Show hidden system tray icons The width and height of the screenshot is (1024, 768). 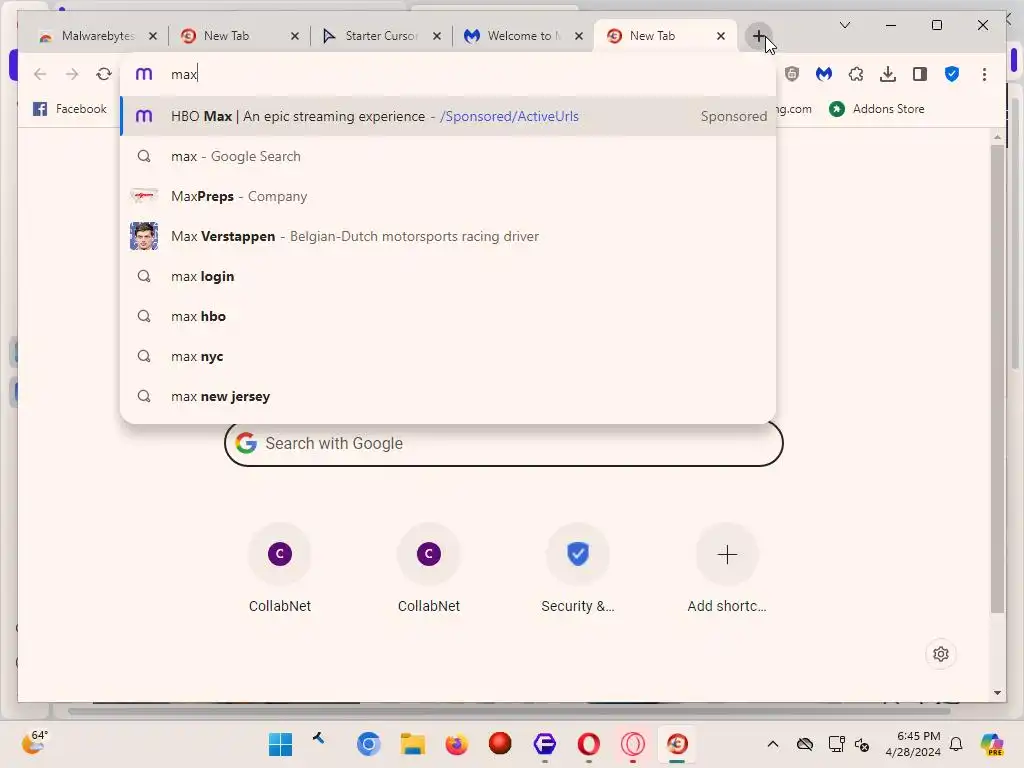pos(773,744)
